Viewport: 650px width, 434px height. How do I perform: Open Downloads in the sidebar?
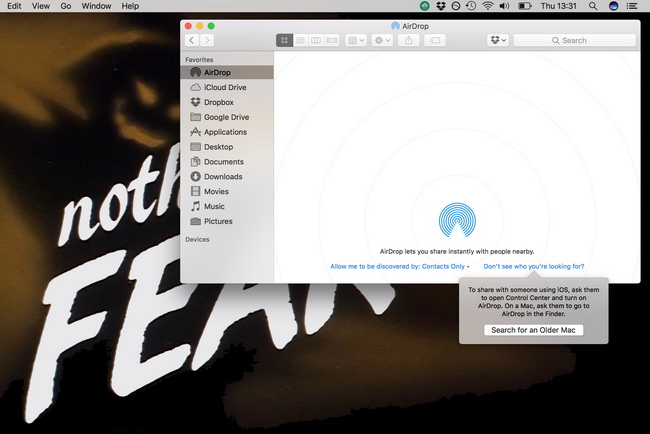tap(227, 177)
